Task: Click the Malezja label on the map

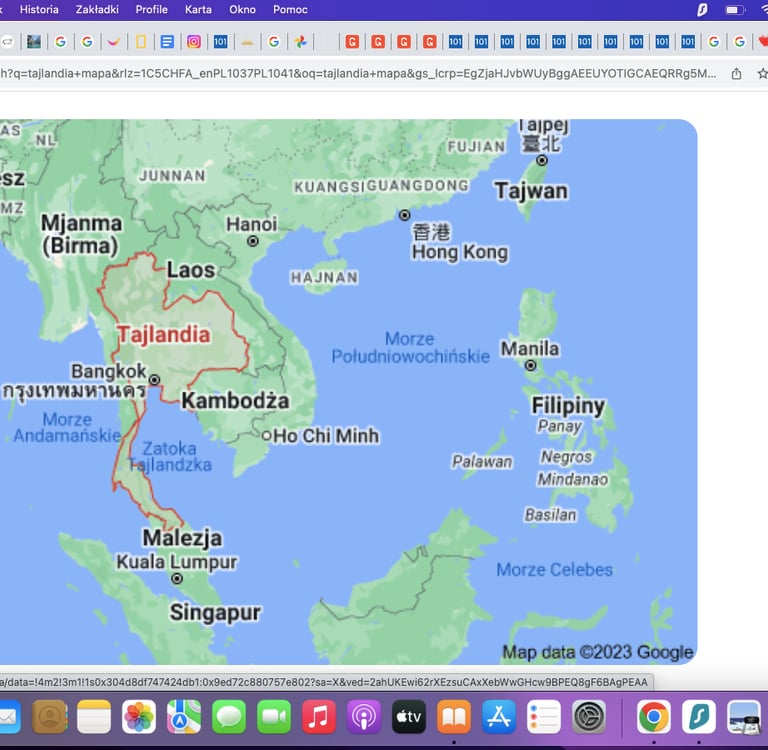Action: point(182,538)
